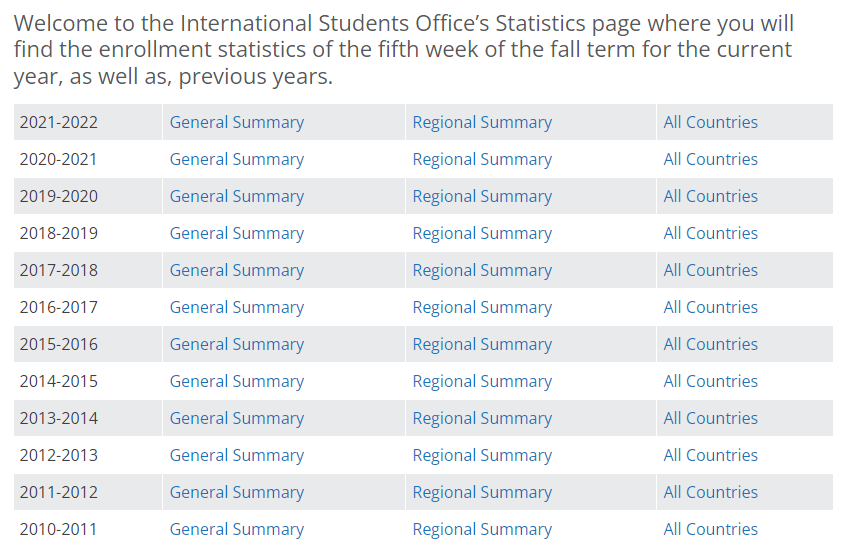This screenshot has width=859, height=548.
Task: Open All Countries for 2021-2022
Action: point(710,122)
